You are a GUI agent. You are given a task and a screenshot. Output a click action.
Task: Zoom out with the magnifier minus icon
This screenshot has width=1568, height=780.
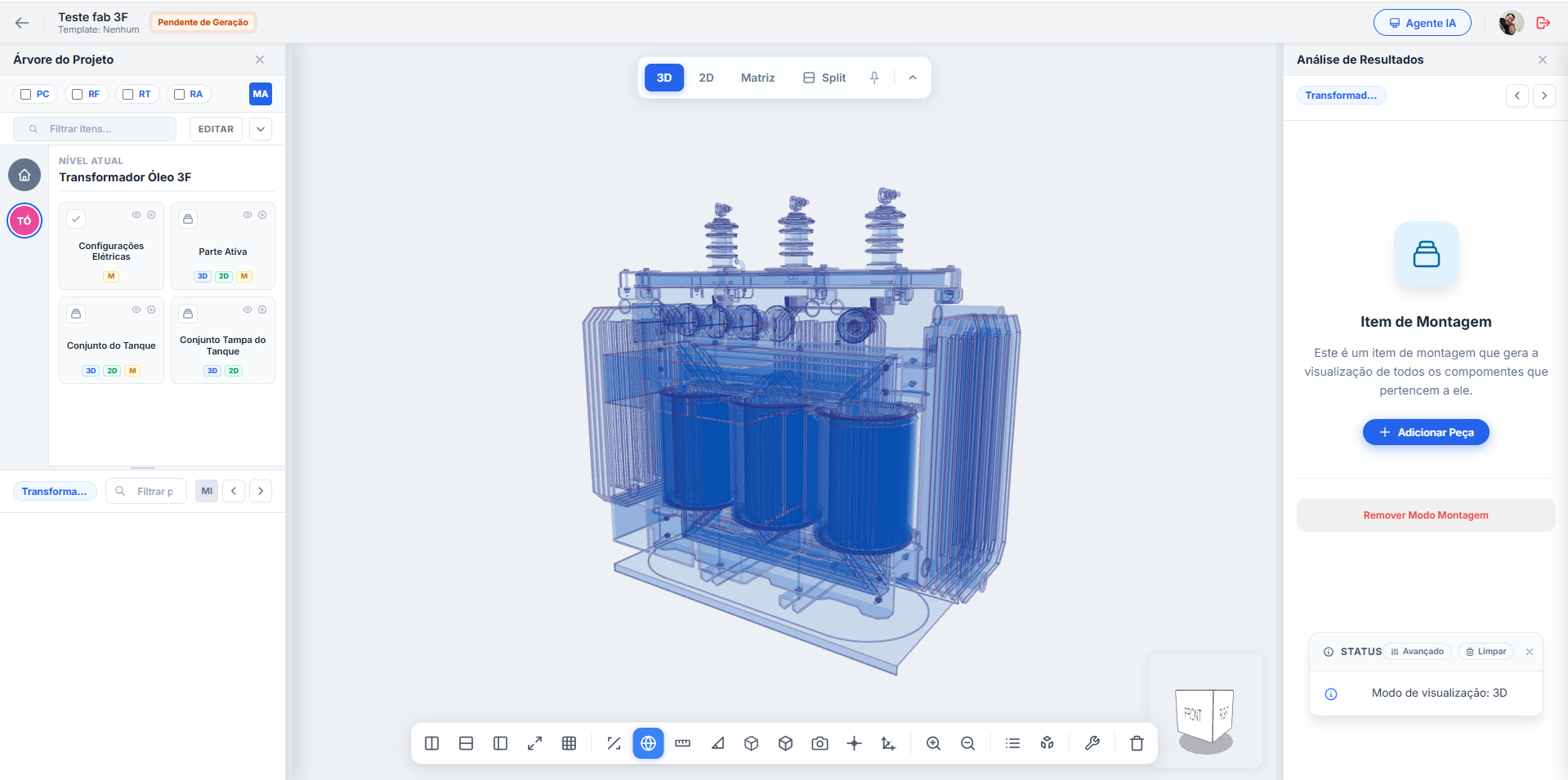coord(967,743)
